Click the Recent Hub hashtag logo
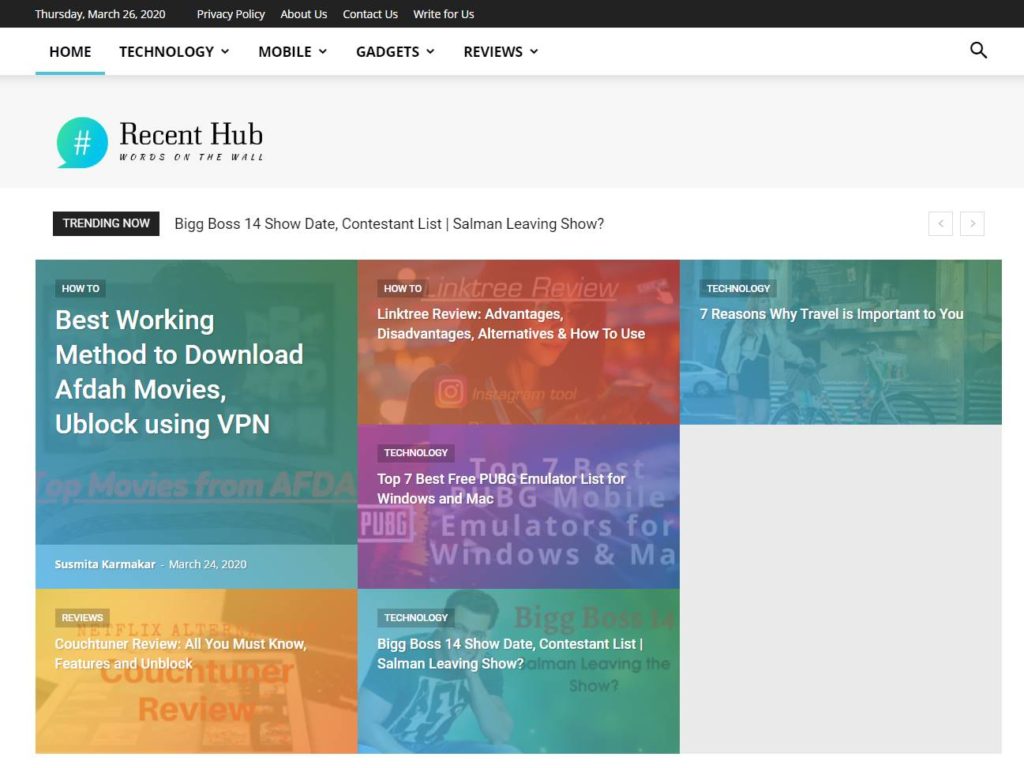The image size is (1024, 768). point(82,142)
